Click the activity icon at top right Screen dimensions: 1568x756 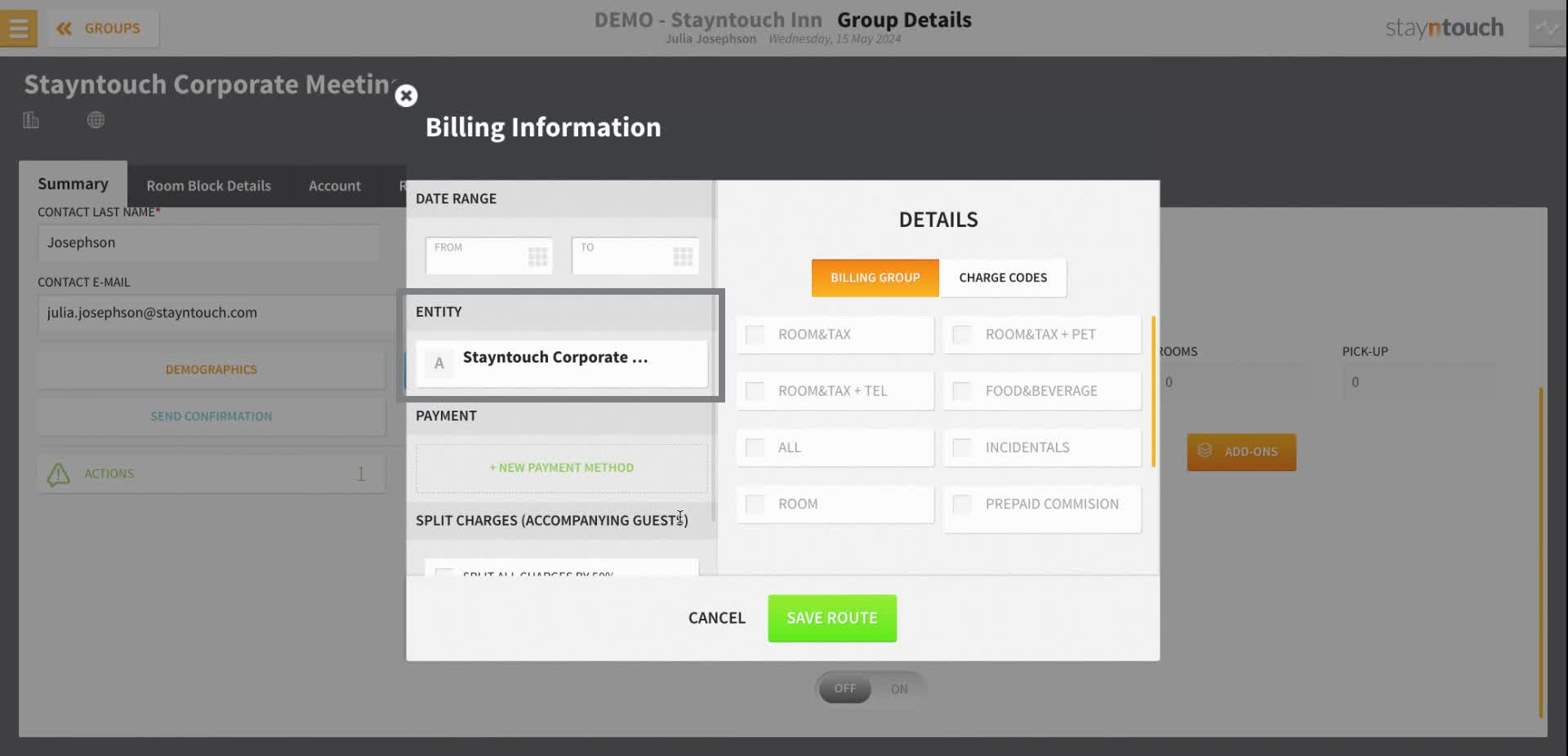[x=1547, y=28]
